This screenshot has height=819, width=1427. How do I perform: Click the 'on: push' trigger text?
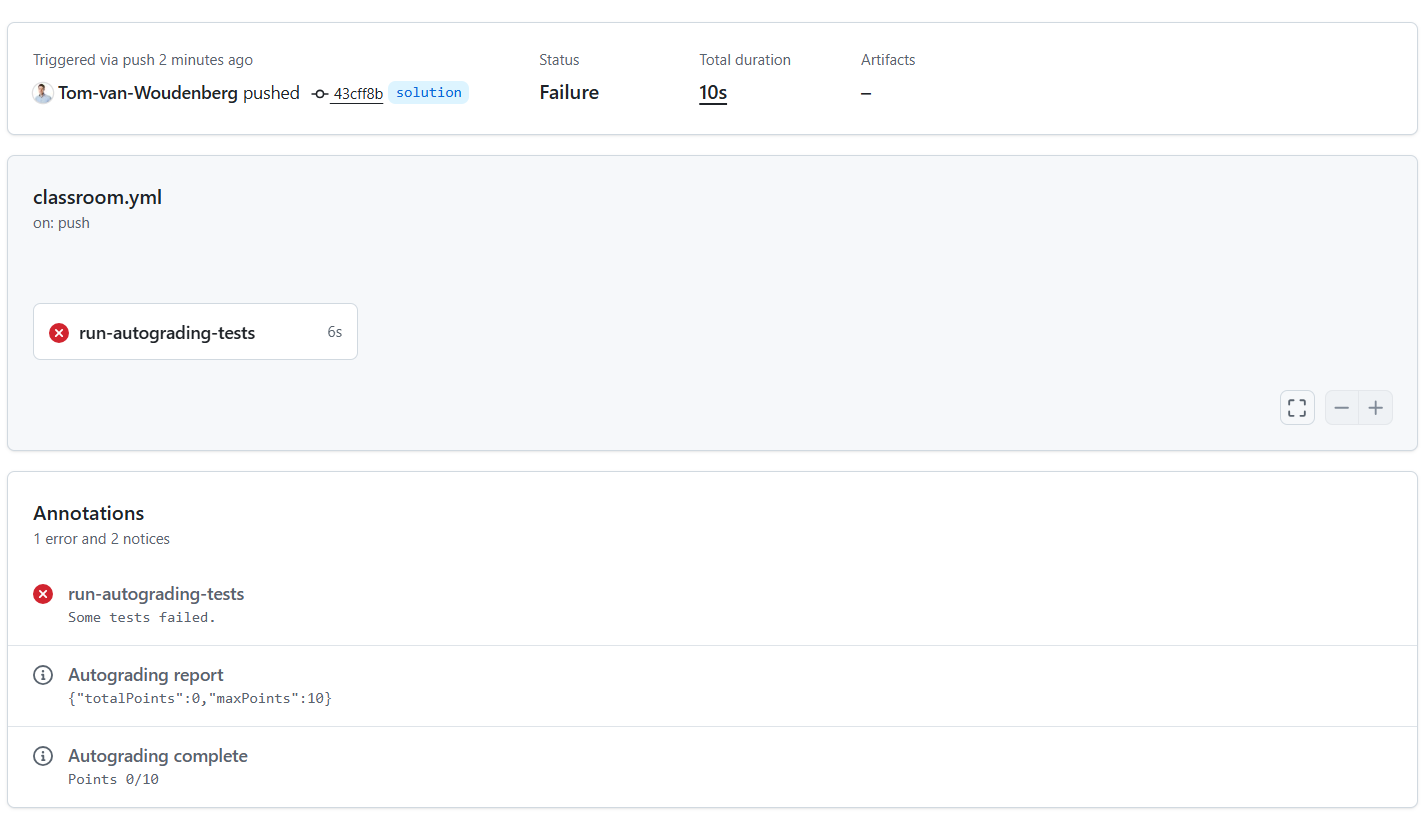point(61,223)
